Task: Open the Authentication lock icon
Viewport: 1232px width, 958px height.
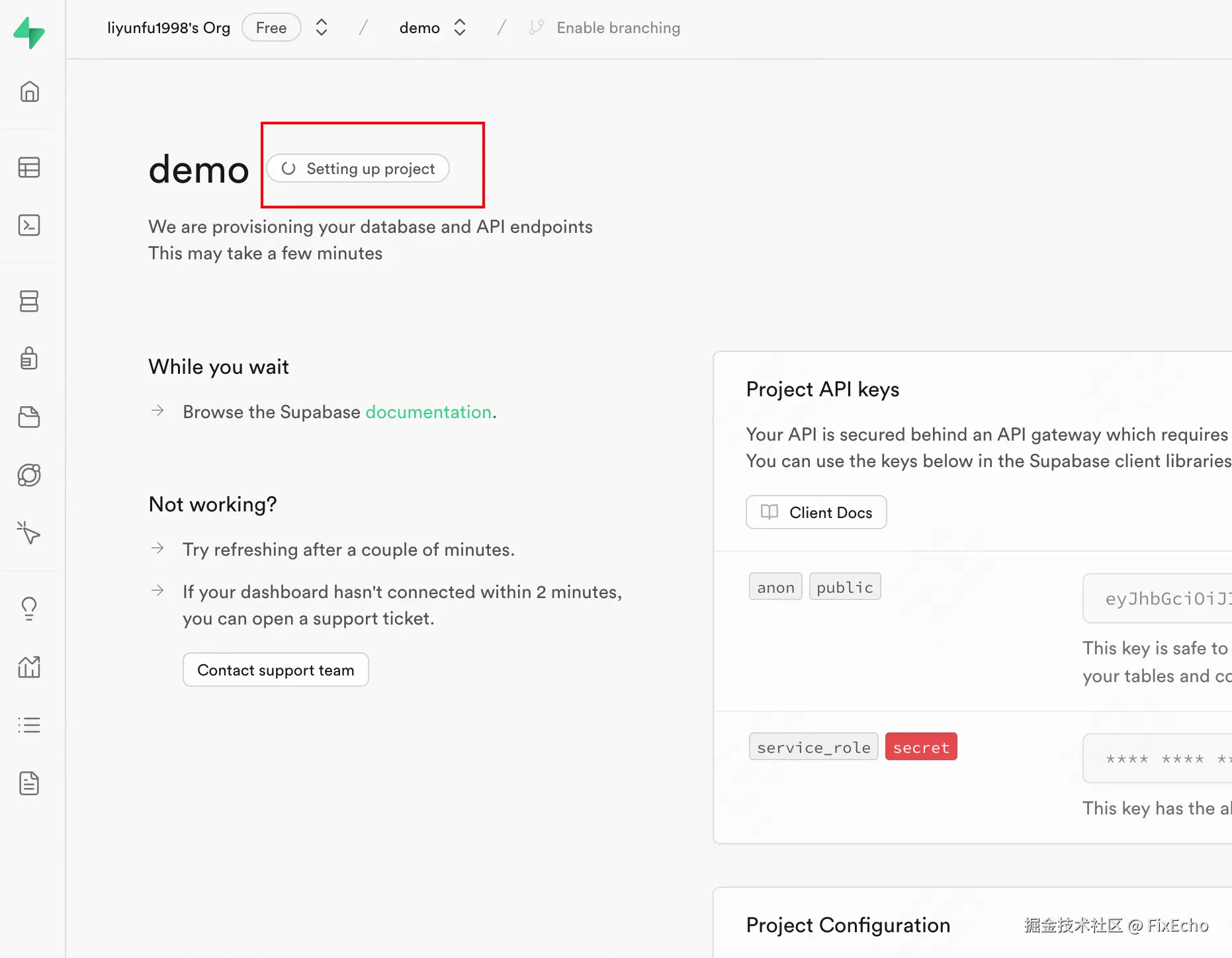Action: [29, 359]
